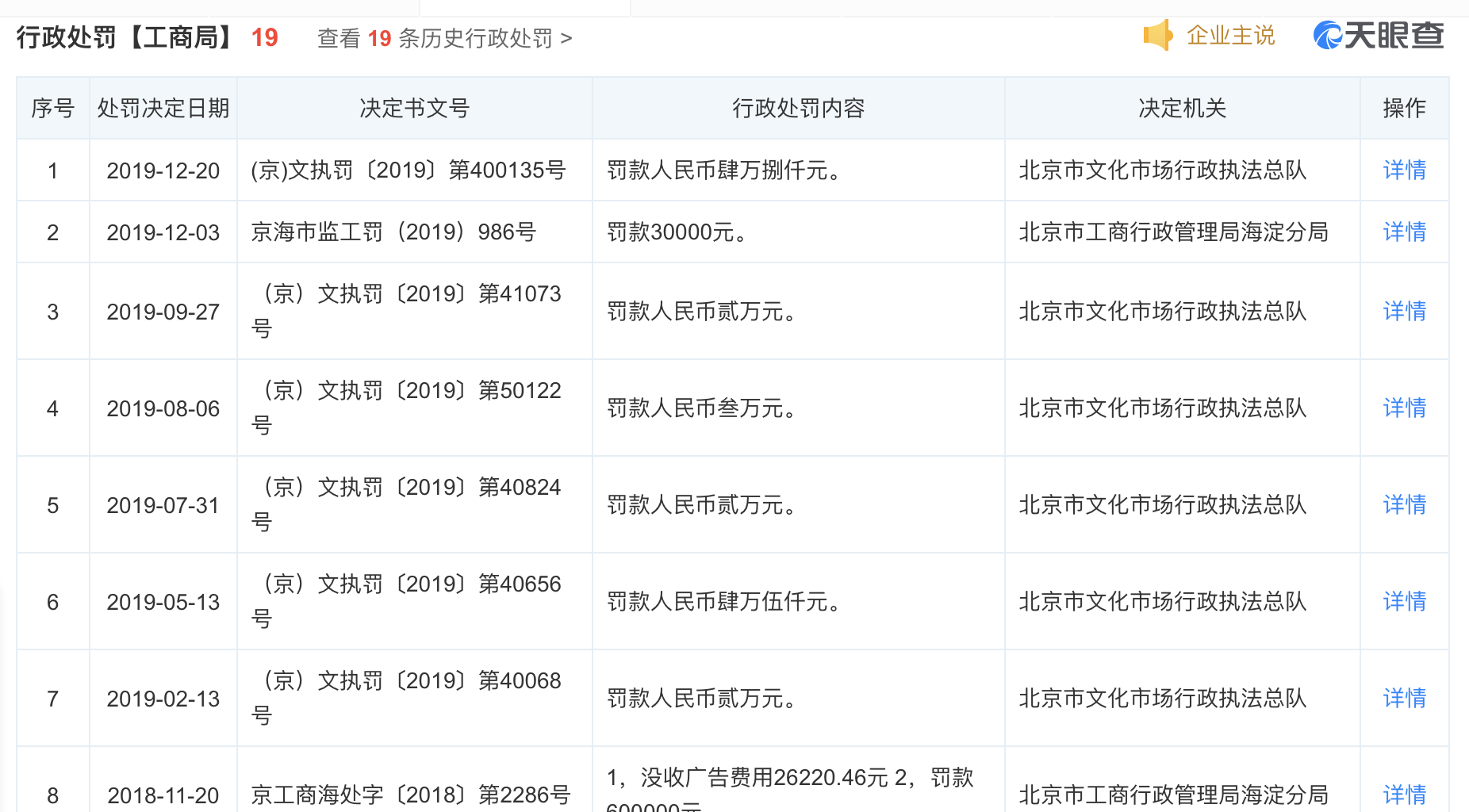Image resolution: width=1469 pixels, height=812 pixels.
Task: Open 详情 for penalty dated 2018-11-20
Action: 1404,795
